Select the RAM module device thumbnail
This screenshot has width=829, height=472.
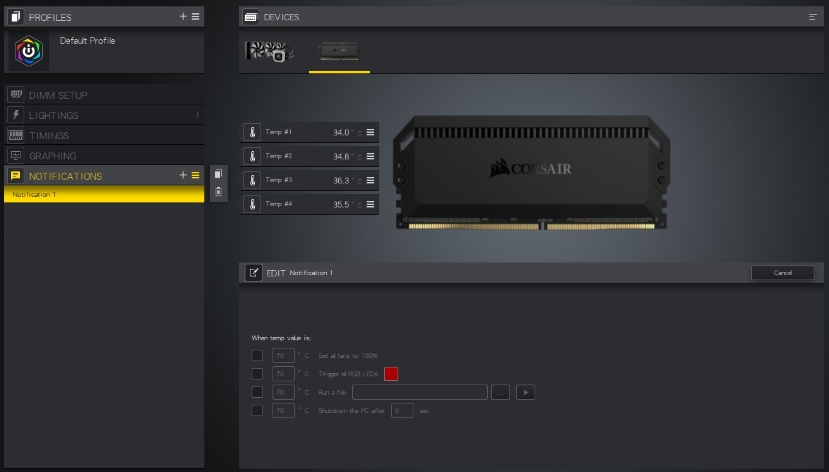(339, 51)
